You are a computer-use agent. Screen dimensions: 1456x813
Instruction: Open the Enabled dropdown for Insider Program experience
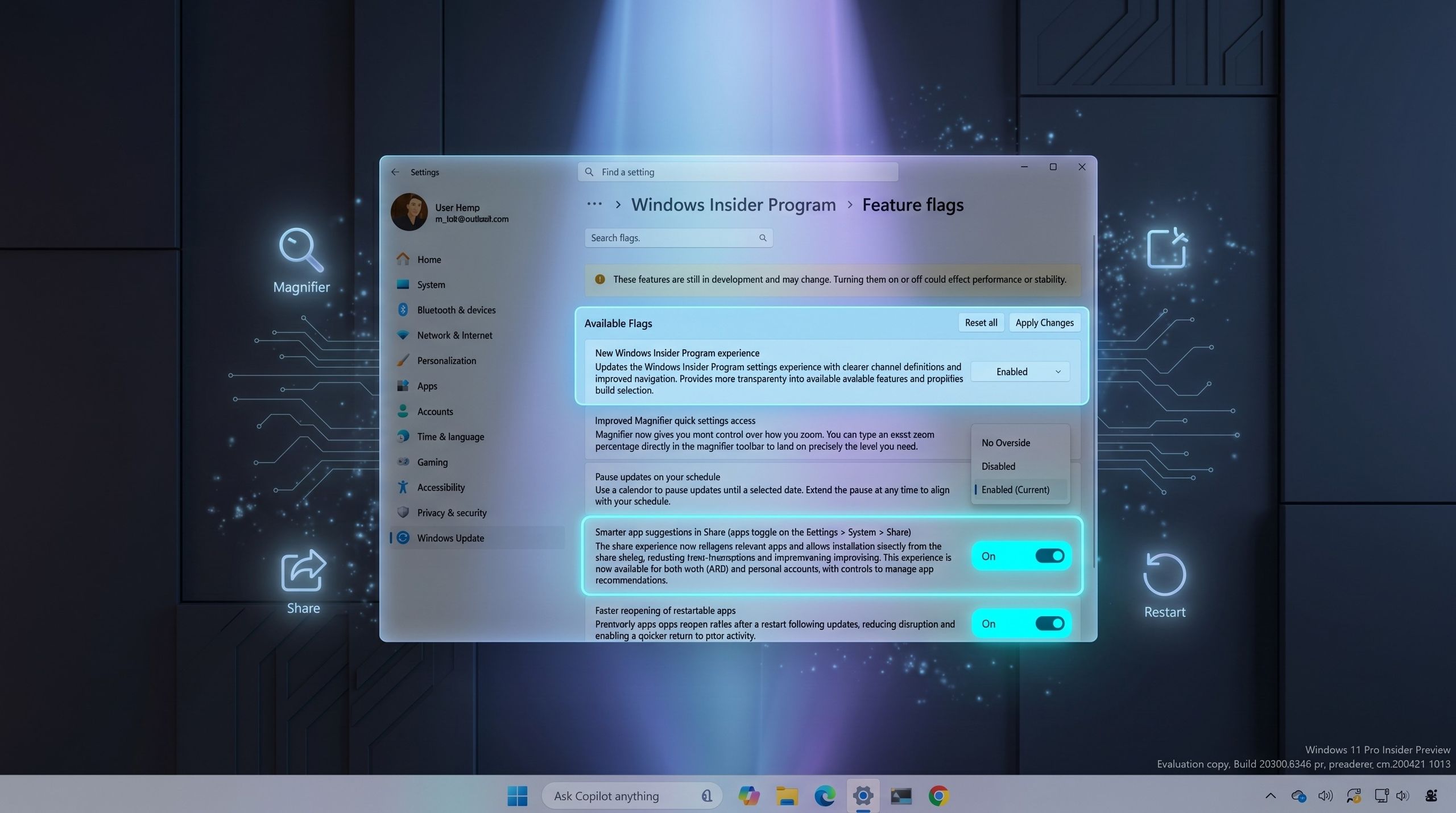pyautogui.click(x=1020, y=372)
